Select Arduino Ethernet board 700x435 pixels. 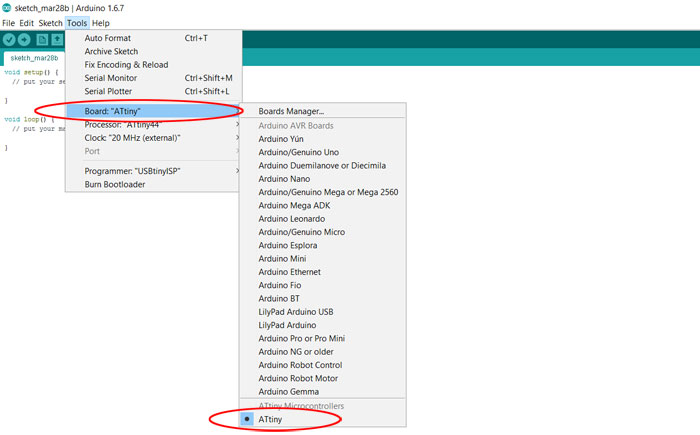(323, 272)
